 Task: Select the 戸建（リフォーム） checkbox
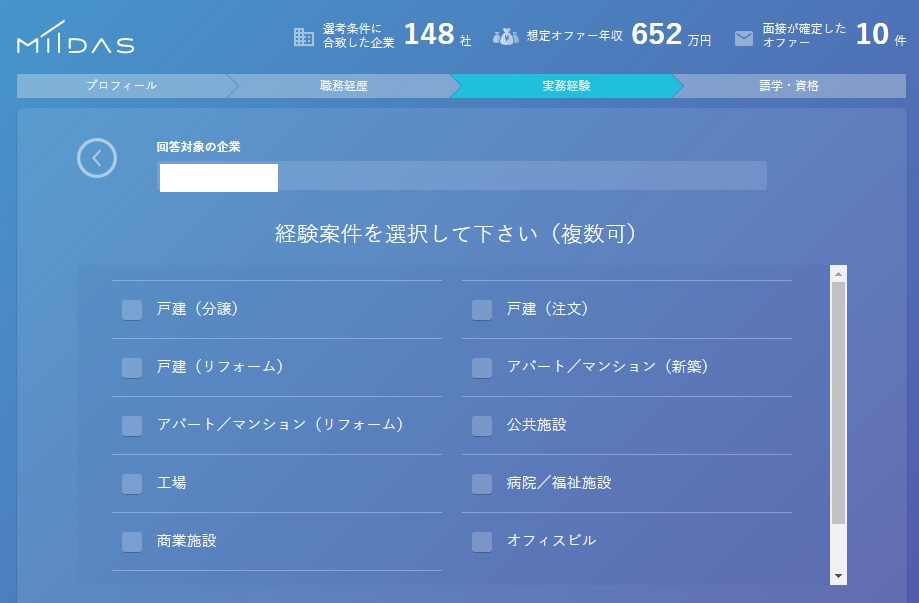(x=132, y=368)
